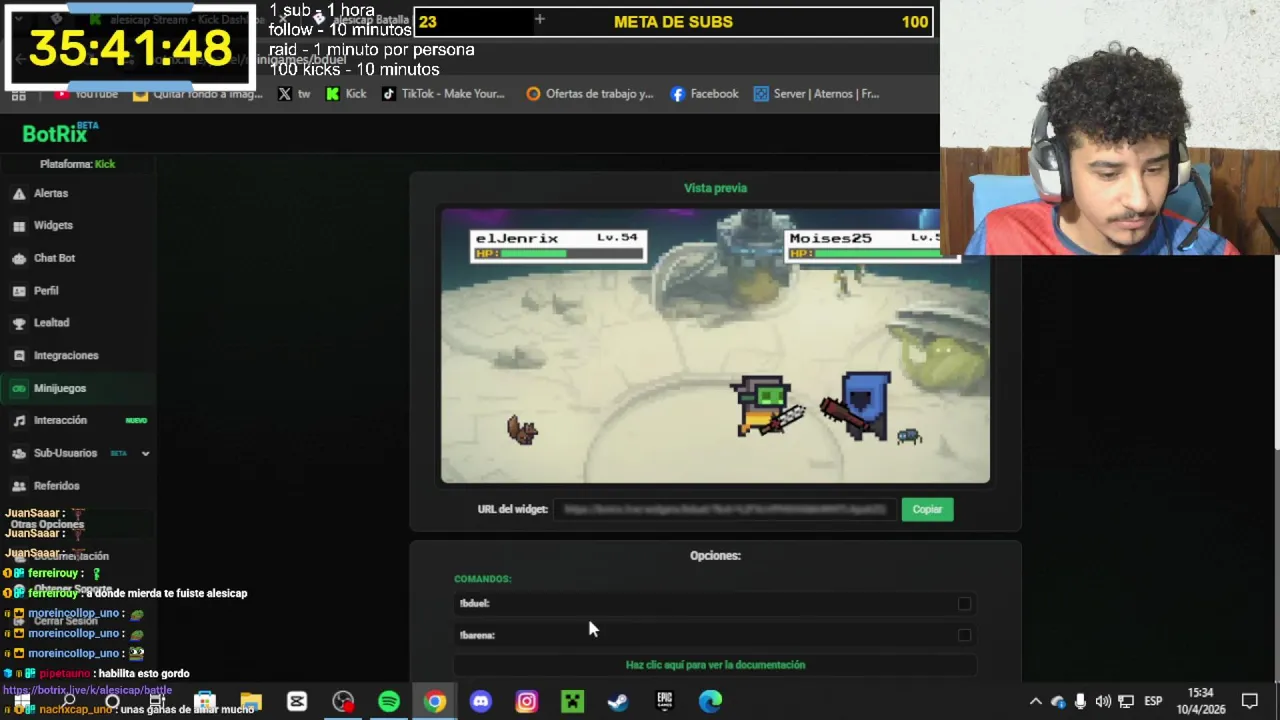This screenshot has width=1280, height=720.
Task: Open the Windows notification center
Action: pyautogui.click(x=1250, y=702)
